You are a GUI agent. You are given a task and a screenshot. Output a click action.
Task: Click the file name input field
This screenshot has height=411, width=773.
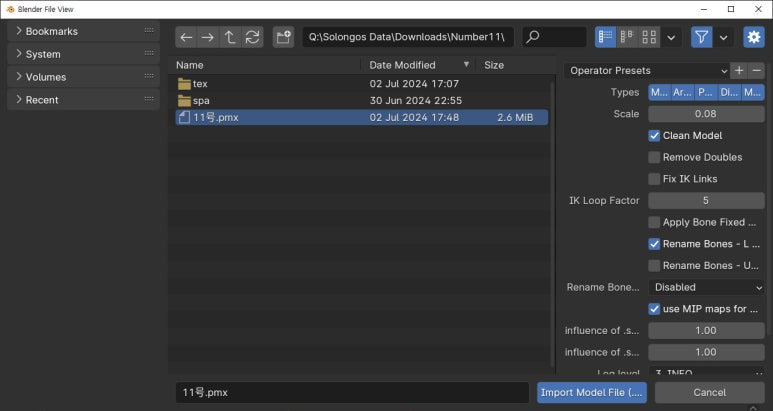tap(352, 393)
